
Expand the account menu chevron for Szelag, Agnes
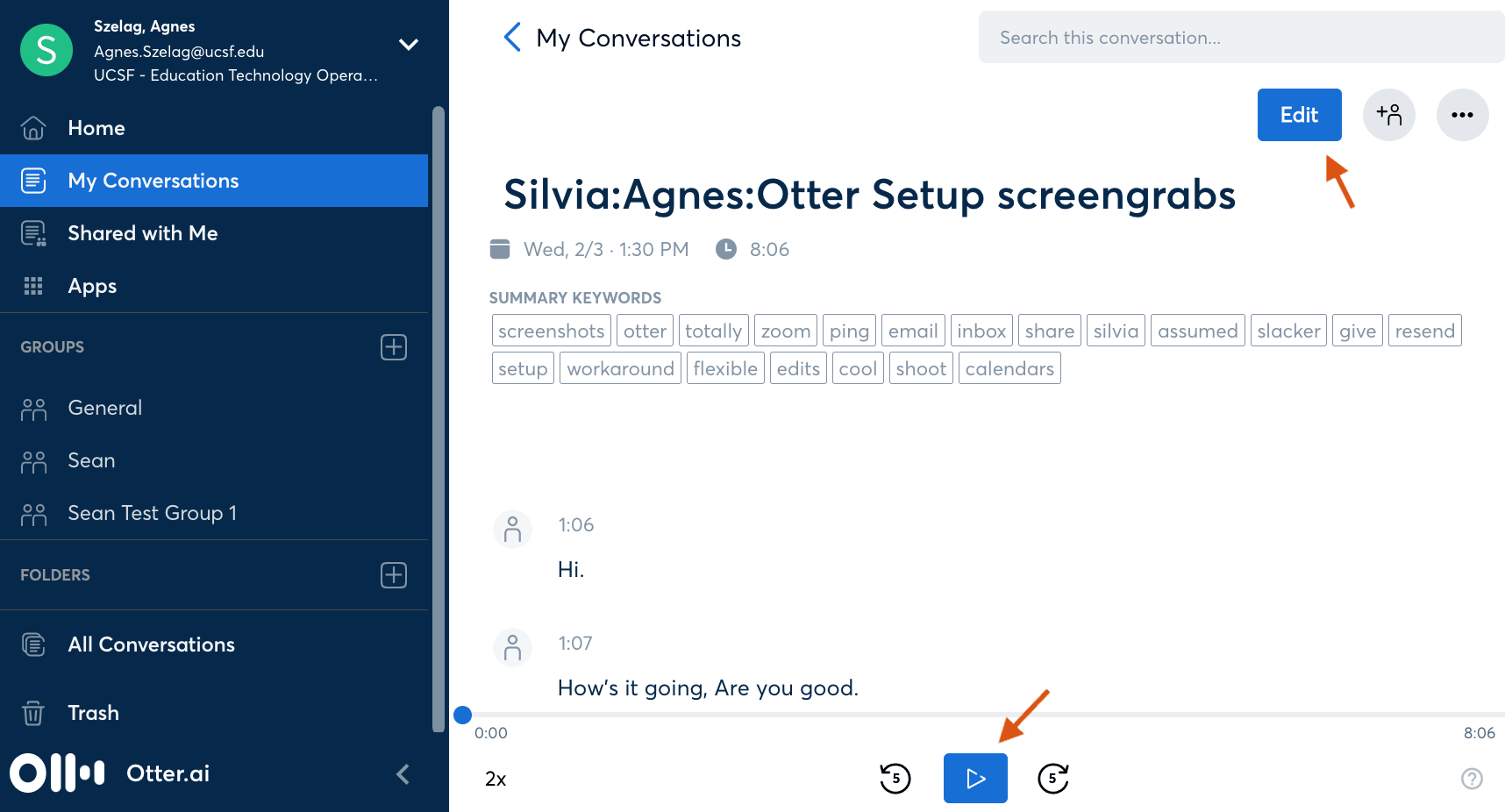tap(409, 44)
